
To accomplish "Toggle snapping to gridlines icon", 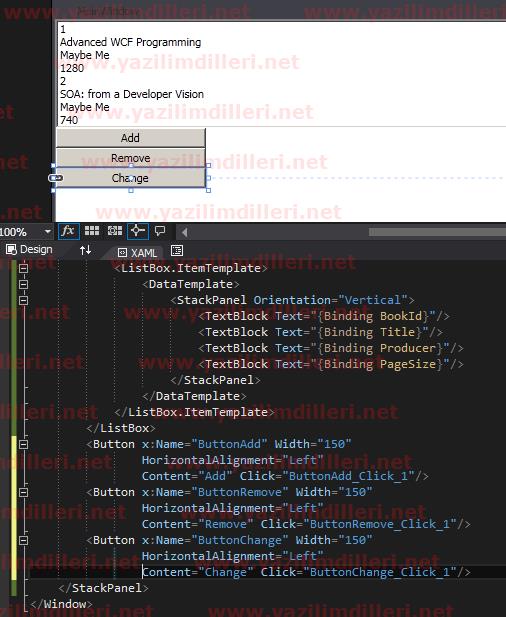I will [115, 231].
